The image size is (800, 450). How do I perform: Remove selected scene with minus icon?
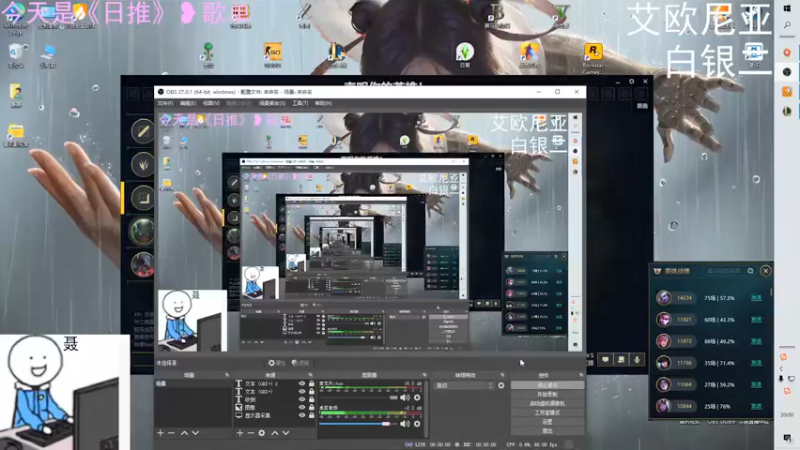click(x=171, y=433)
